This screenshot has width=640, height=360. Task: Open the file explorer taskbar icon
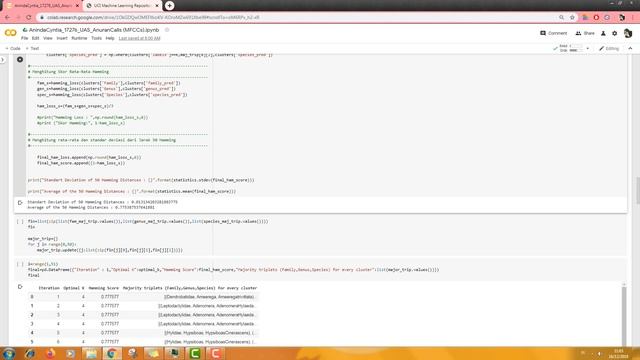(91, 353)
